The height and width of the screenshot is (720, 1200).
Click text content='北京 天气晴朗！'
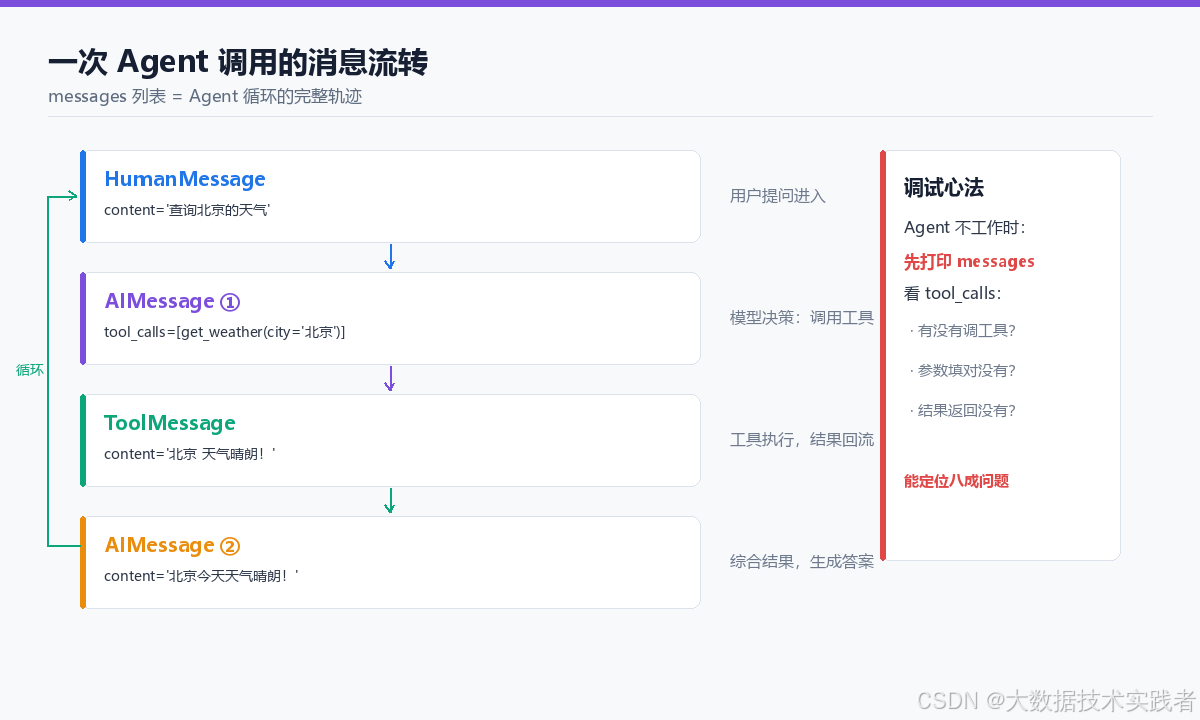pos(190,454)
